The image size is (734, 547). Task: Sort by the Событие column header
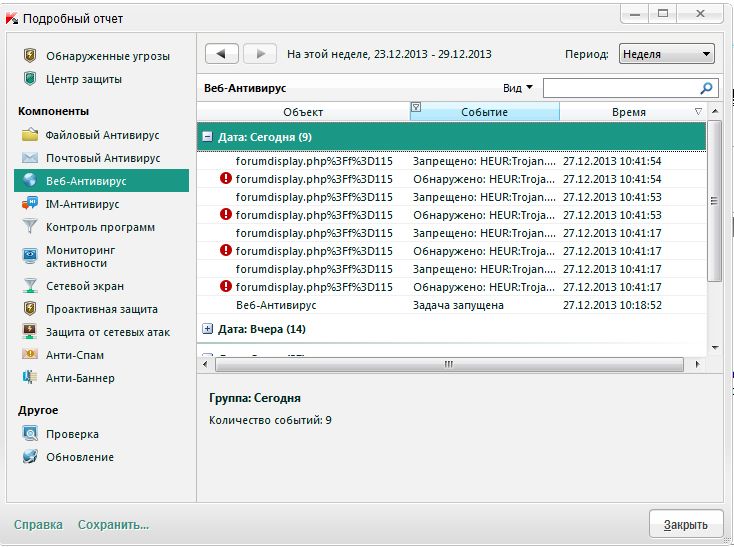484,112
